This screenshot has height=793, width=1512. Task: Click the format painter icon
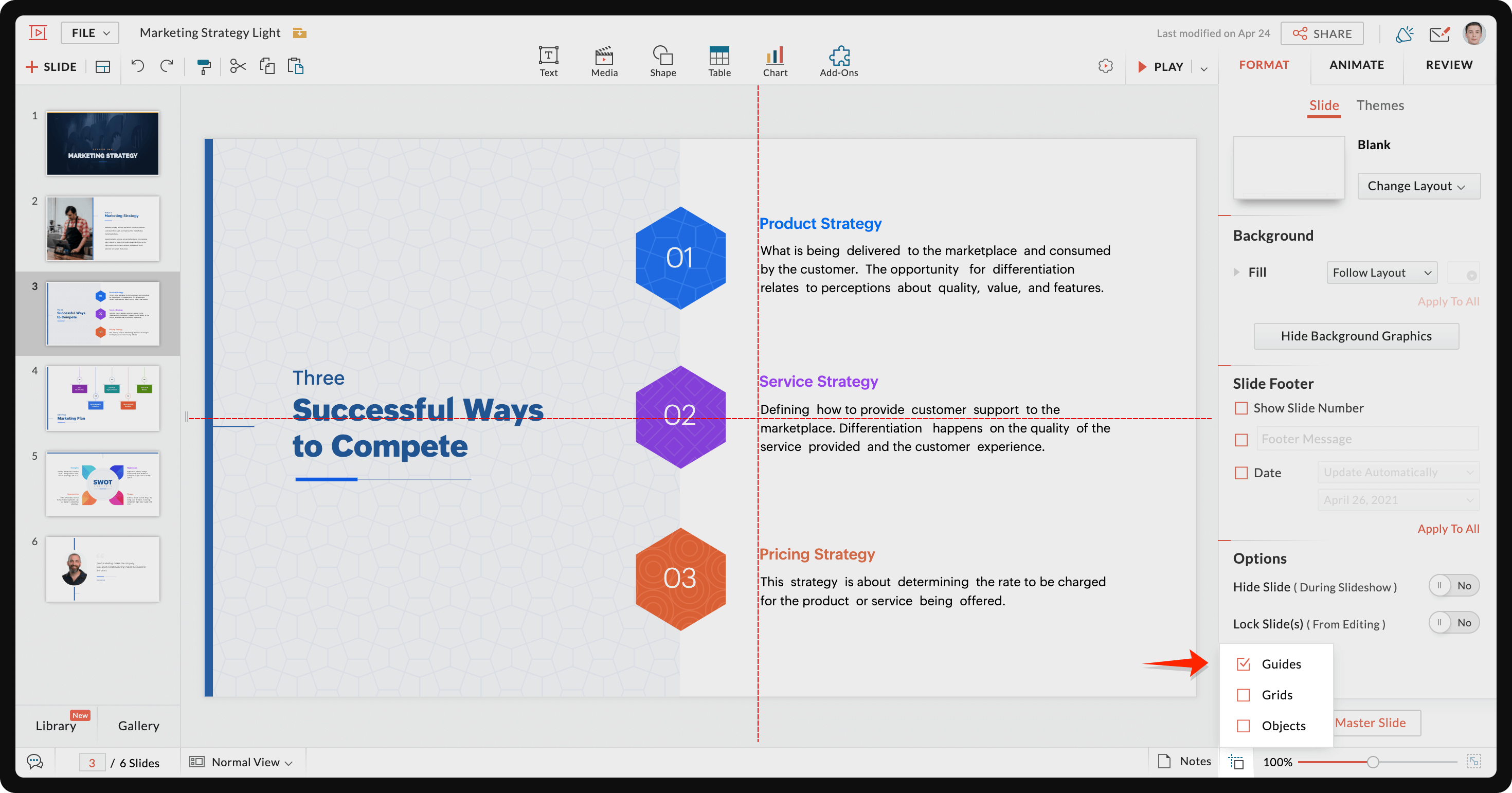pos(204,66)
